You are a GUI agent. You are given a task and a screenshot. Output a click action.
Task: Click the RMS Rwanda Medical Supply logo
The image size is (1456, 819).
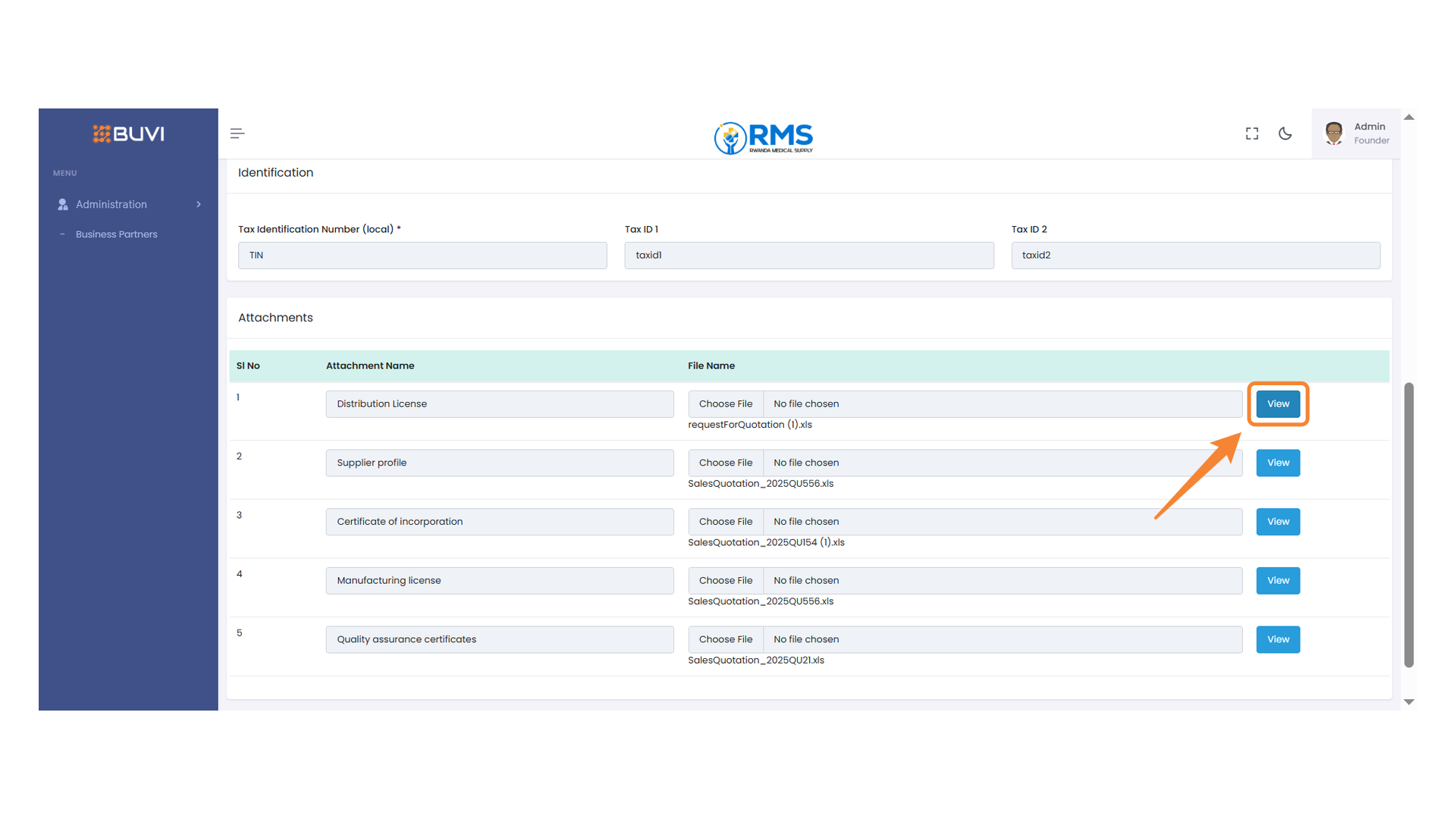[763, 138]
